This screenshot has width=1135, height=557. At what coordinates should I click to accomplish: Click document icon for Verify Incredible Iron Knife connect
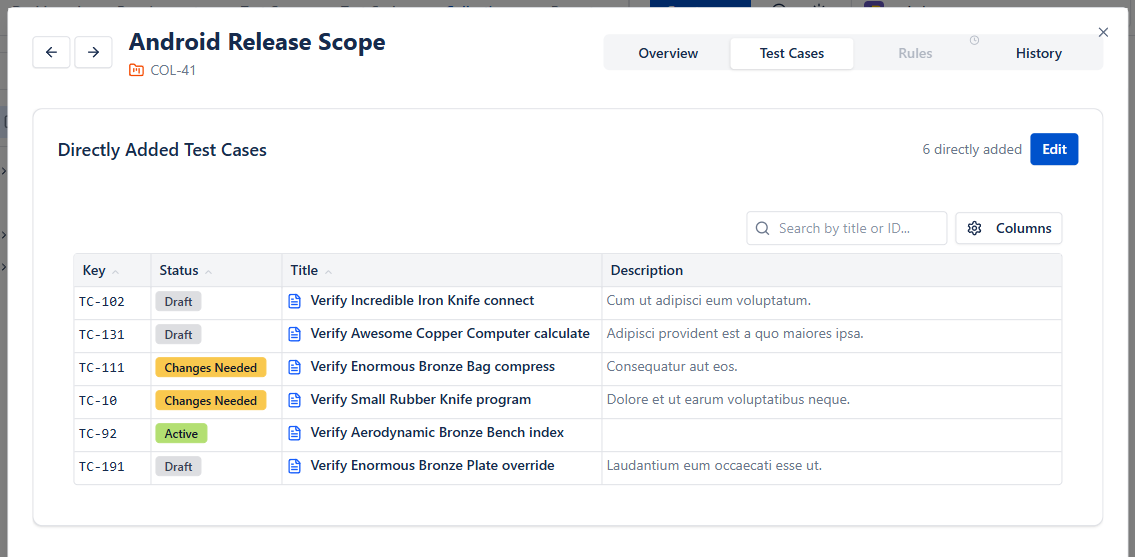coord(294,301)
